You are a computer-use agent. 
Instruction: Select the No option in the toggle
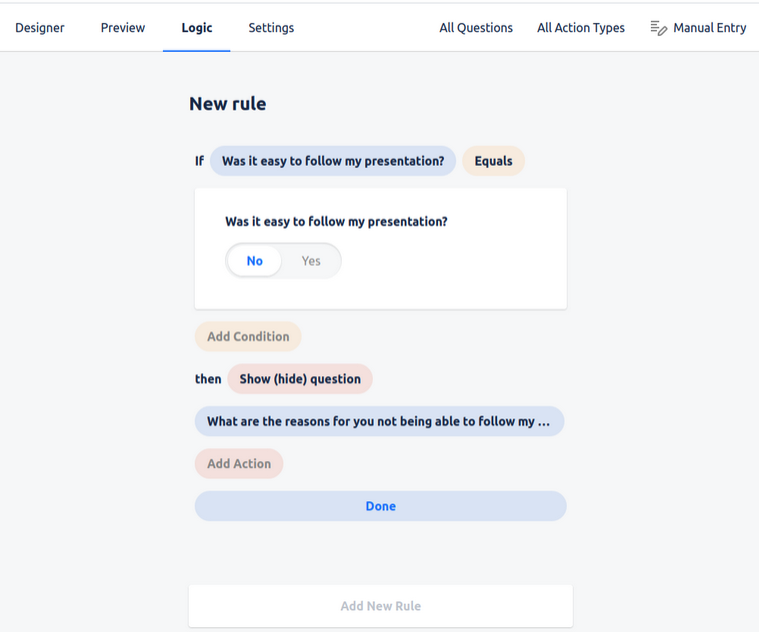pyautogui.click(x=255, y=261)
